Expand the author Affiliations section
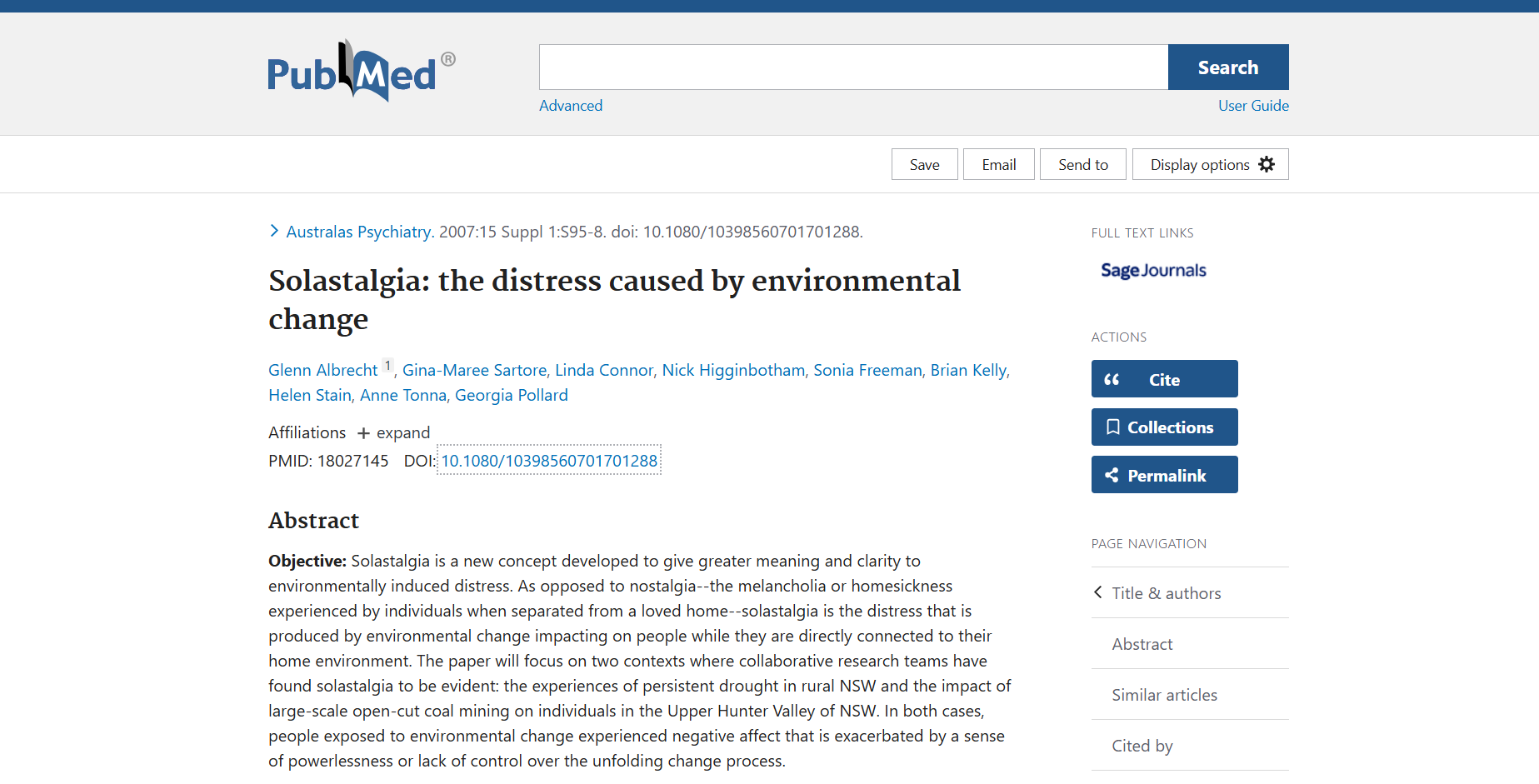 coord(393,432)
